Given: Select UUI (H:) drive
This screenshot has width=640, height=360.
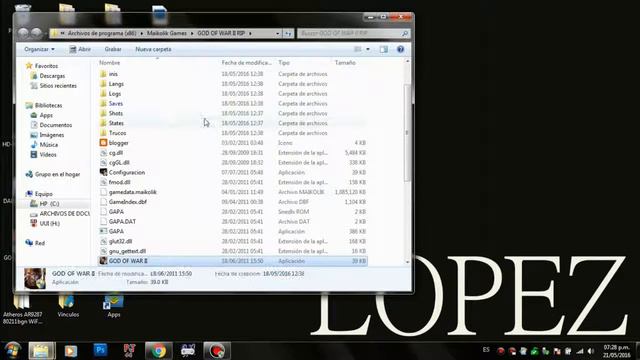Looking at the screenshot, I should click(49, 223).
